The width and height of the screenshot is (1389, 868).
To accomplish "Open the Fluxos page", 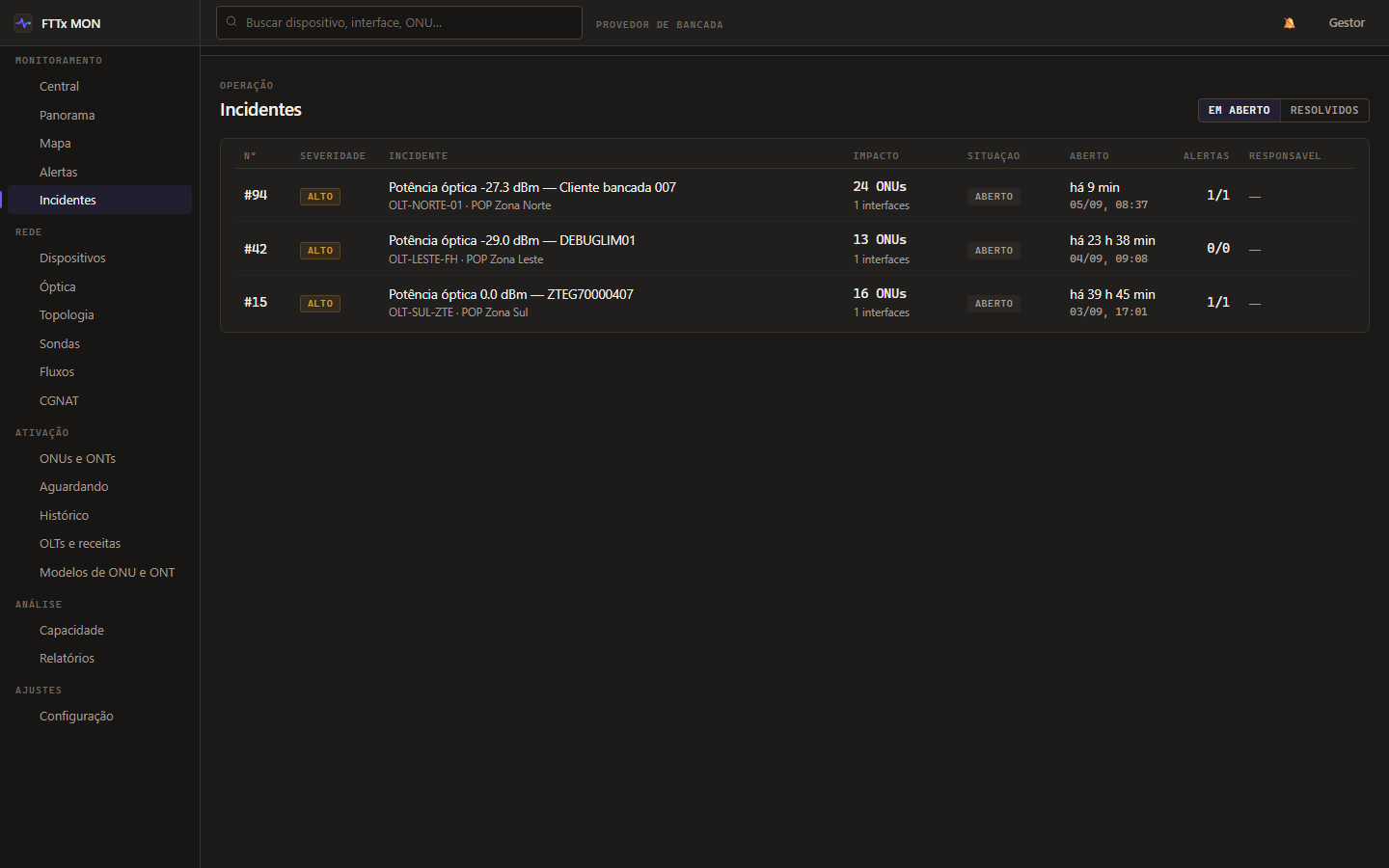I will tap(99, 372).
